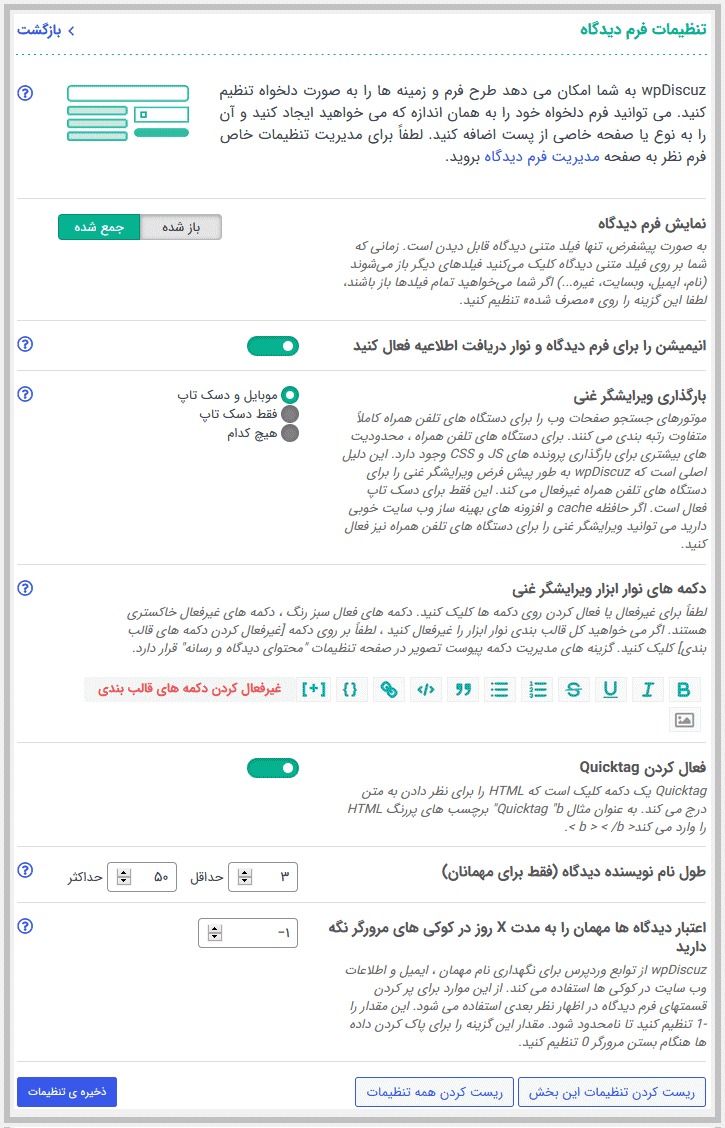The width and height of the screenshot is (725, 1128).
Task: Toggle the bullet list toolbar button
Action: pos(499,689)
